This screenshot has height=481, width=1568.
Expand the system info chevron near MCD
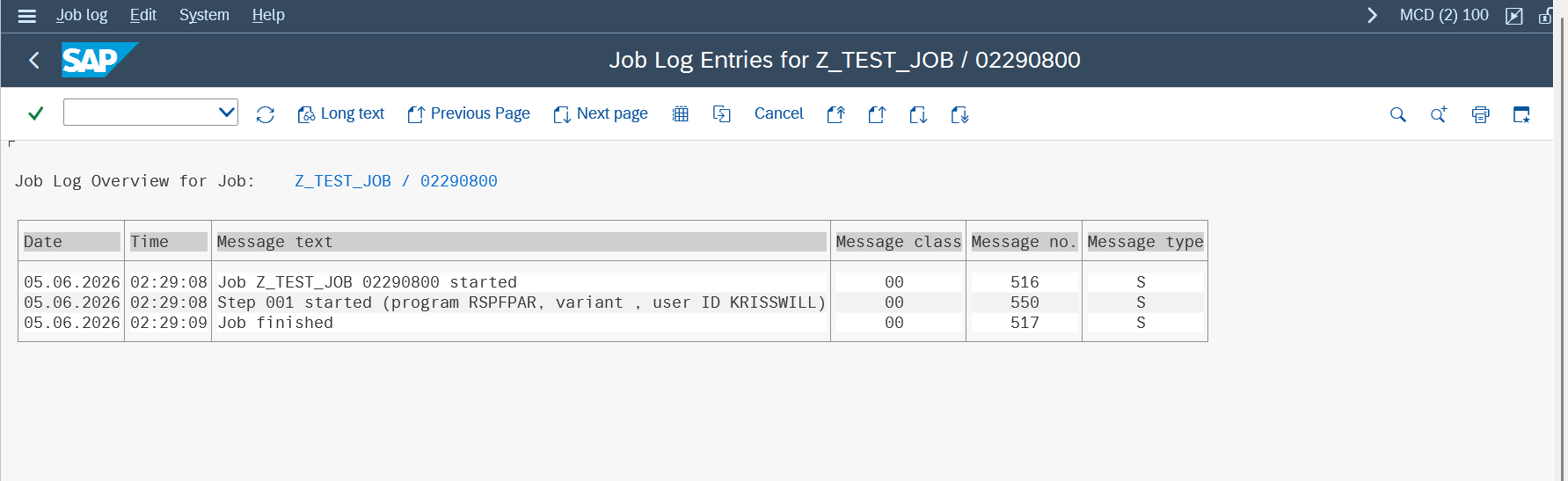1372,15
